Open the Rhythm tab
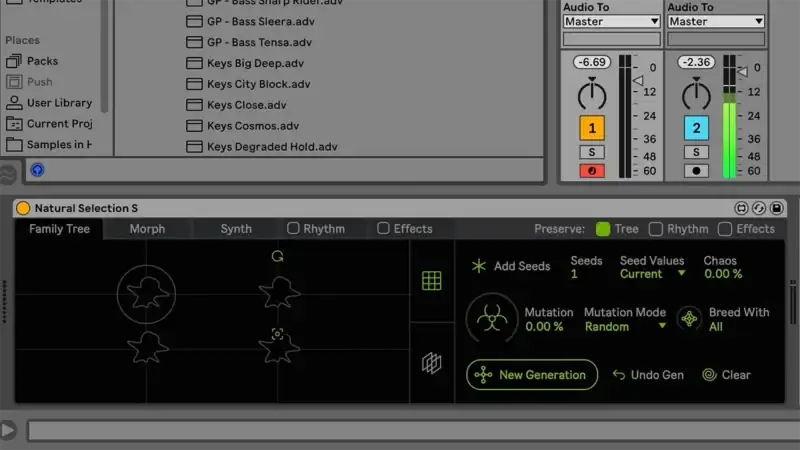This screenshot has width=800, height=450. pyautogui.click(x=324, y=229)
